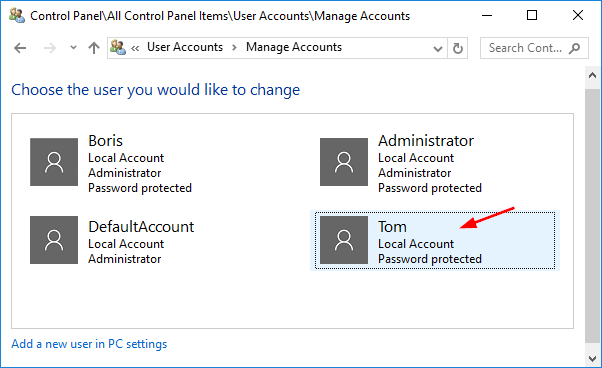This screenshot has height=368, width=602.
Task: Select the Administrator account avatar
Action: pyautogui.click(x=344, y=162)
